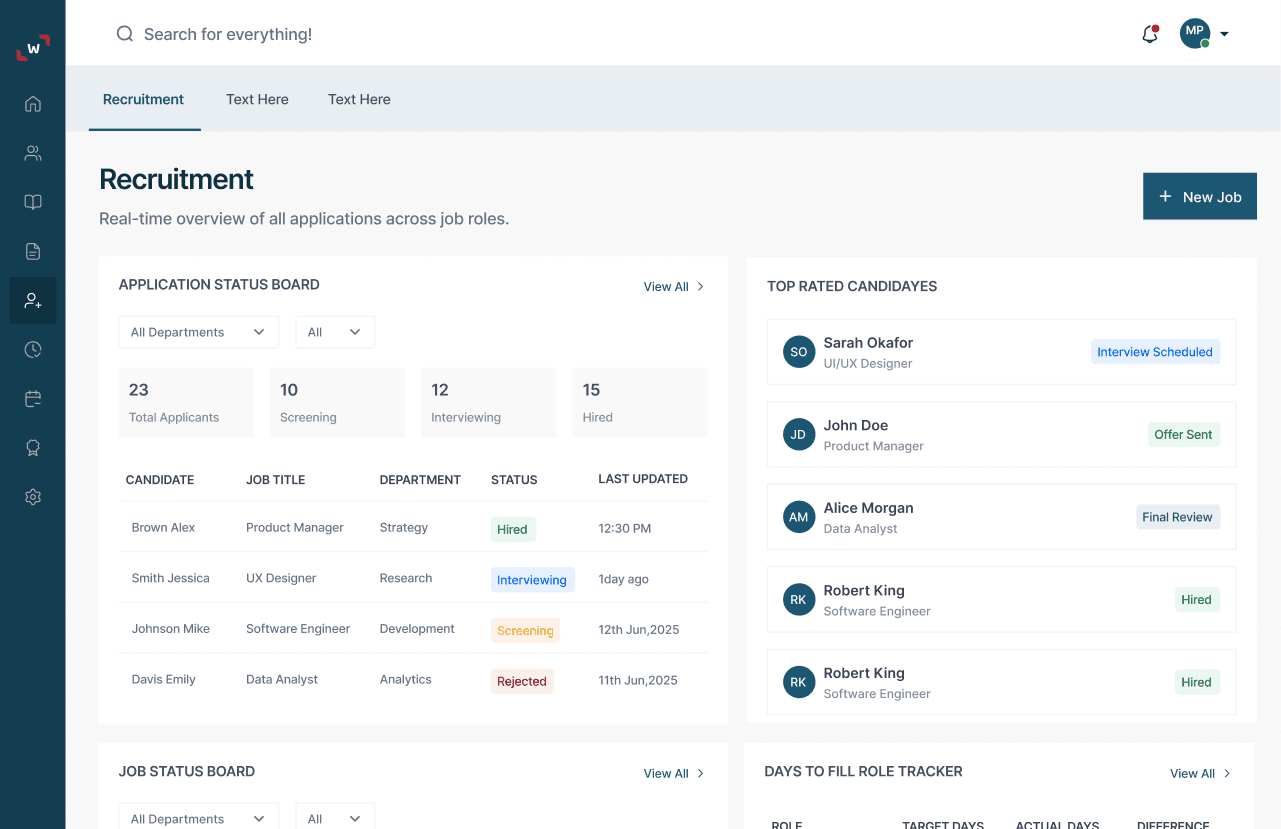This screenshot has height=829, width=1281.
Task: Open Settings via the gear icon
Action: click(33, 497)
